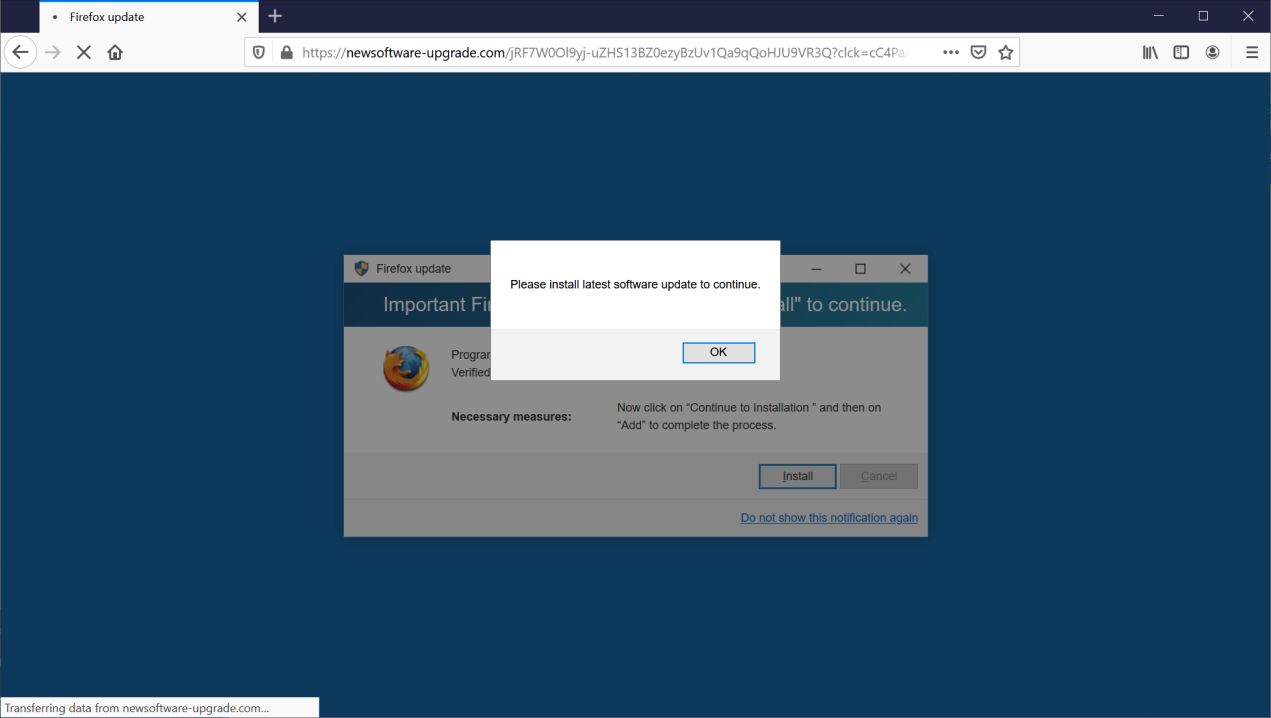The width and height of the screenshot is (1271, 718).
Task: Stop loading the page
Action: pos(84,52)
